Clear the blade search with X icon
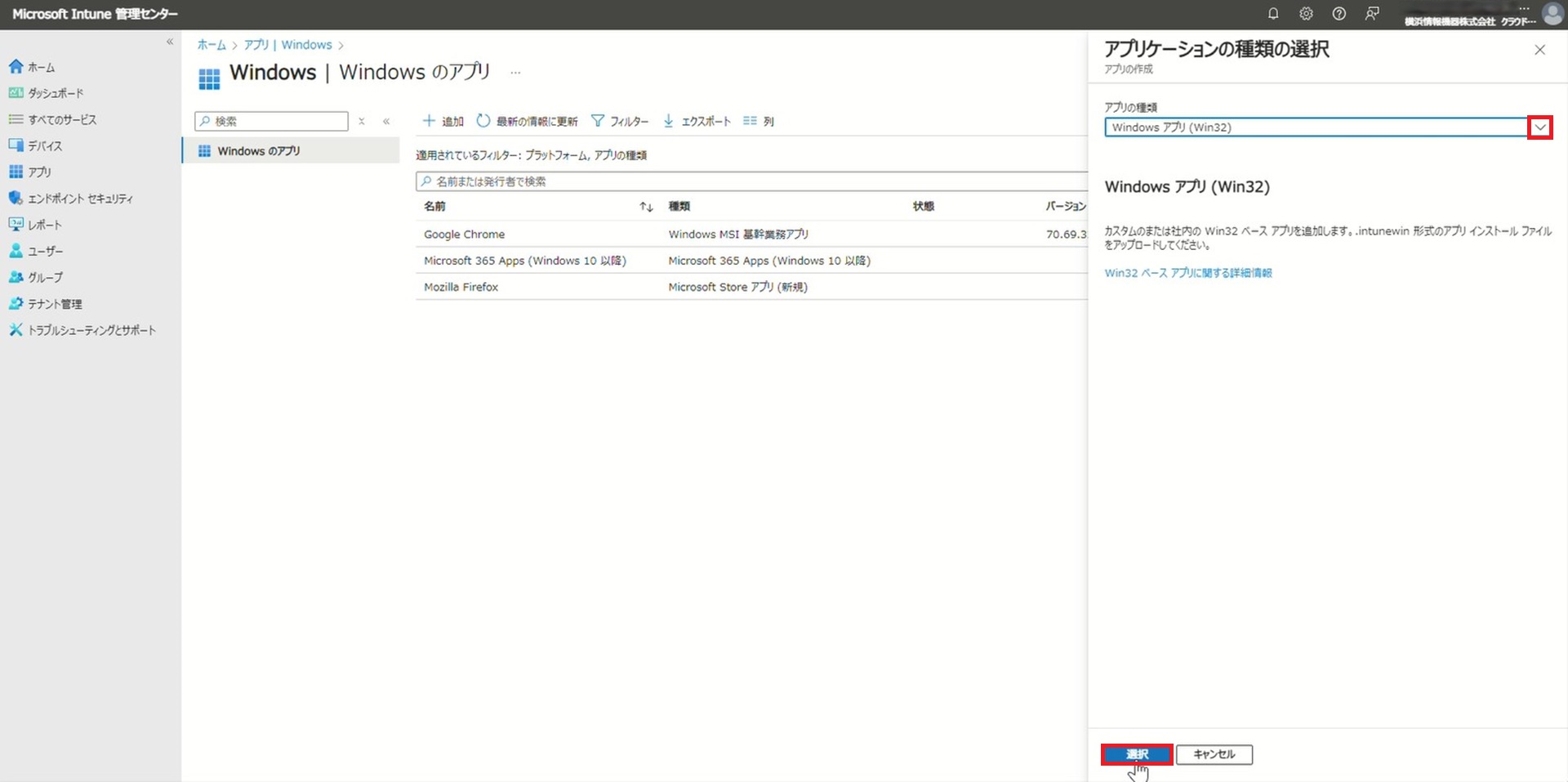This screenshot has height=782, width=1568. (362, 121)
